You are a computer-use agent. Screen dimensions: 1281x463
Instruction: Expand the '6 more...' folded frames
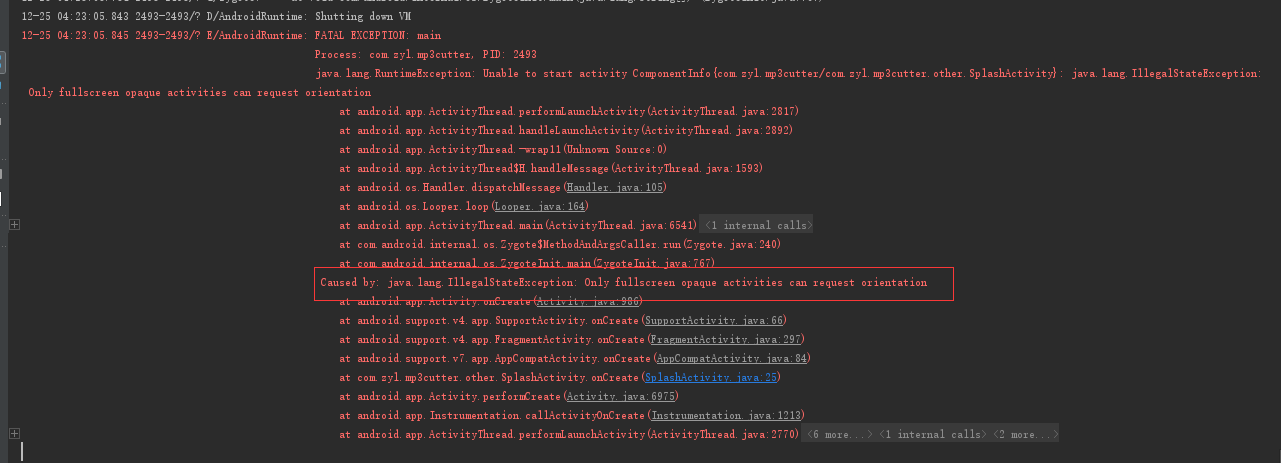point(839,435)
